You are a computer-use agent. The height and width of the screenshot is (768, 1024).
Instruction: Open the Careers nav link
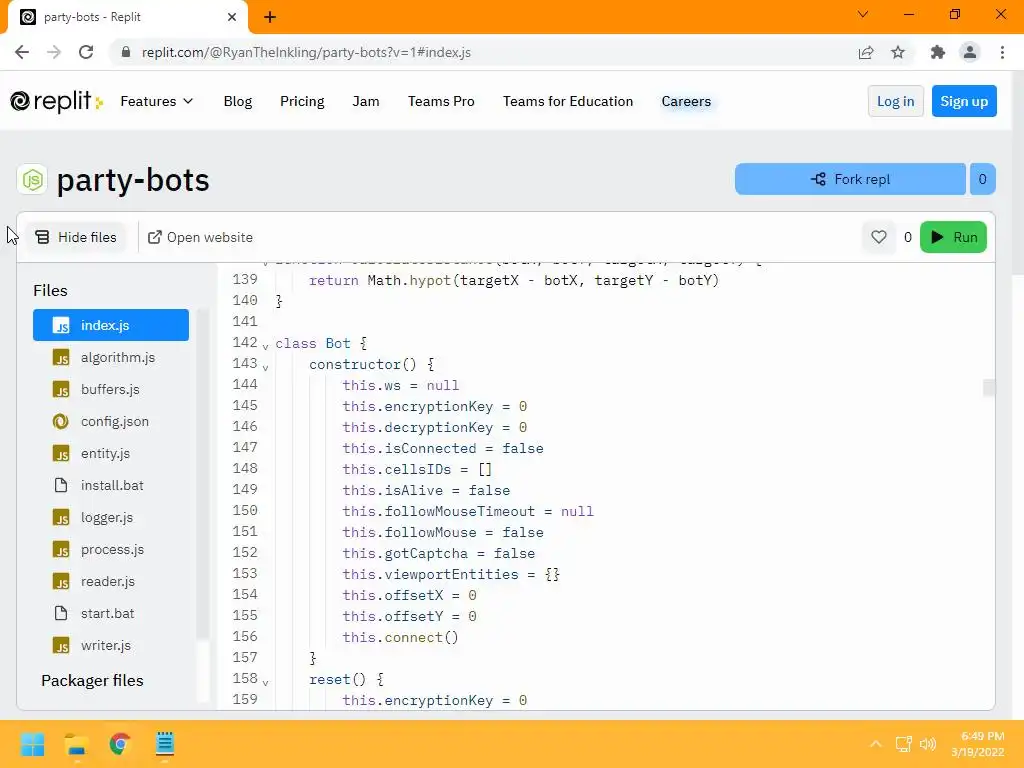686,101
